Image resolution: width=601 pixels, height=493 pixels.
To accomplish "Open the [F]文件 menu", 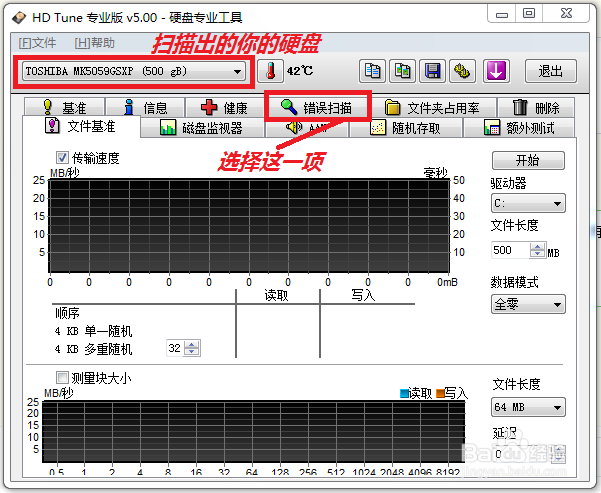I will point(37,43).
